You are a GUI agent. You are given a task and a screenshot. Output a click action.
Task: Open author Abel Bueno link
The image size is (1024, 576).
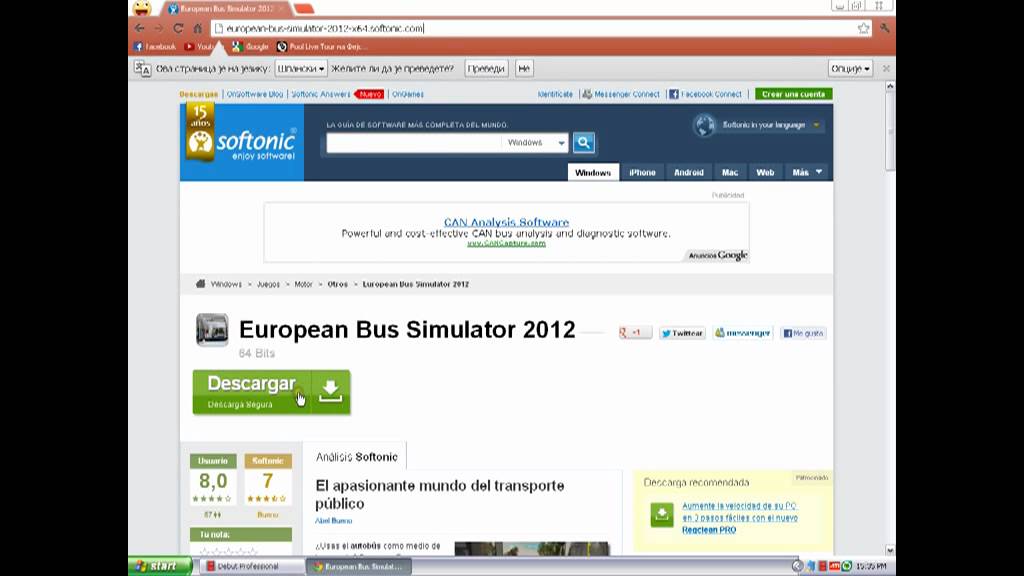[334, 520]
